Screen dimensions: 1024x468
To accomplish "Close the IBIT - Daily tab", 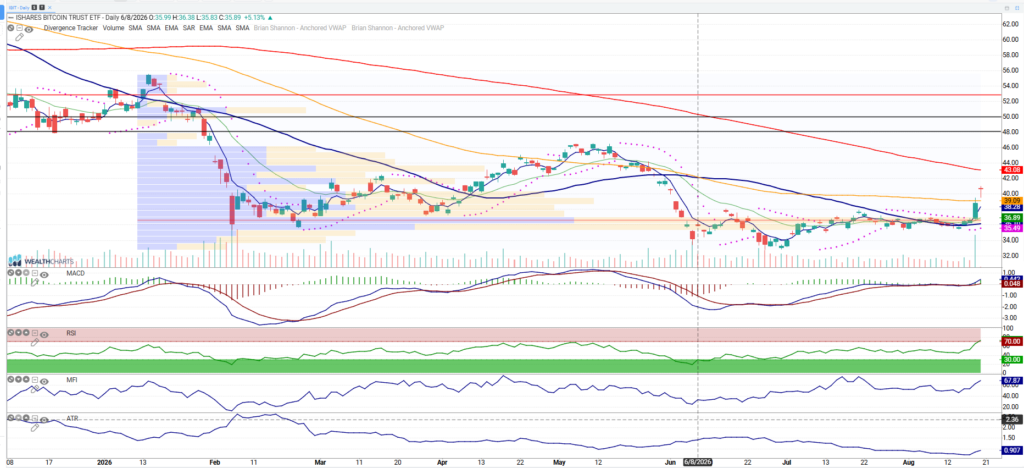I will tap(50, 7).
